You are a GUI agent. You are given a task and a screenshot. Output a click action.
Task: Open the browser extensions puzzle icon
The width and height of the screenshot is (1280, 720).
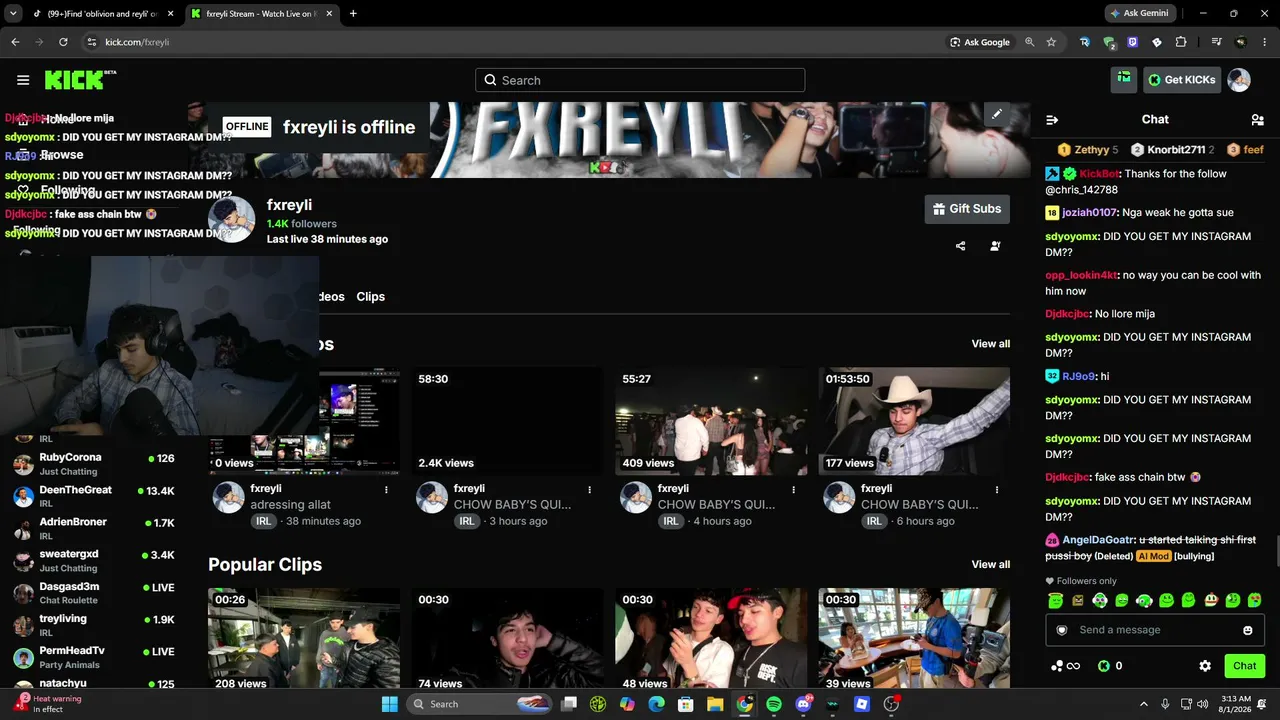1181,42
